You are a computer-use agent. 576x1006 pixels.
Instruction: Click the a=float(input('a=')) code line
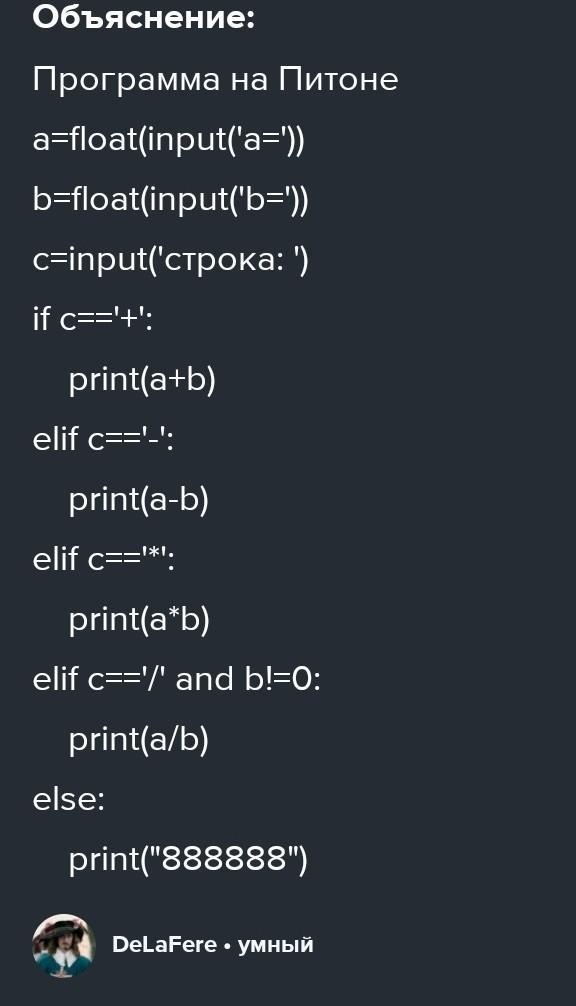[x=169, y=139]
